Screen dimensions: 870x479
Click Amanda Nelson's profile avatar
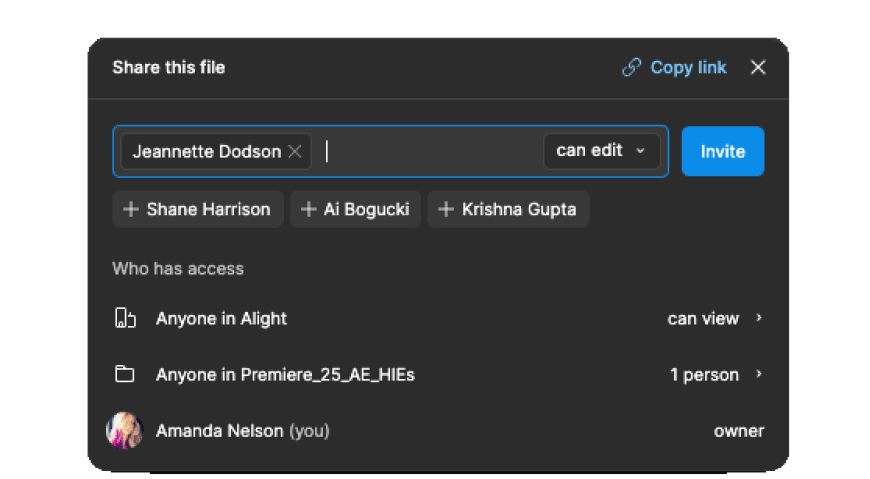(x=125, y=431)
